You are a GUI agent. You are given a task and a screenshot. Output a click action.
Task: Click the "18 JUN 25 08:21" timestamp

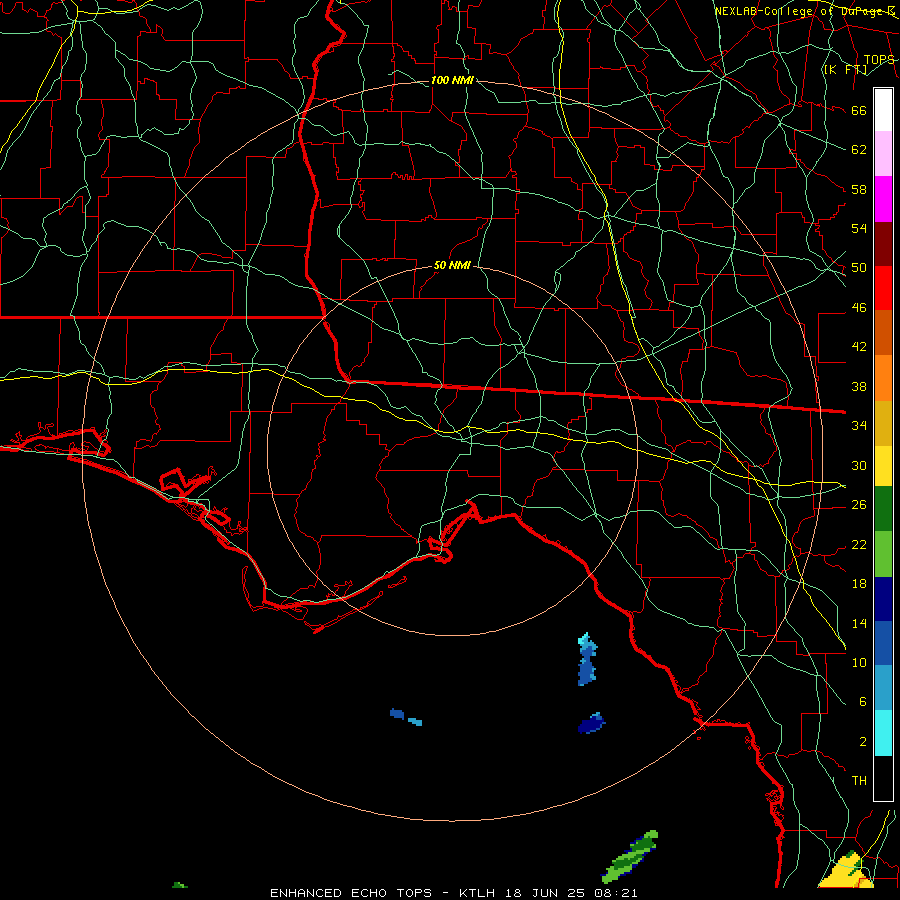pyautogui.click(x=571, y=893)
